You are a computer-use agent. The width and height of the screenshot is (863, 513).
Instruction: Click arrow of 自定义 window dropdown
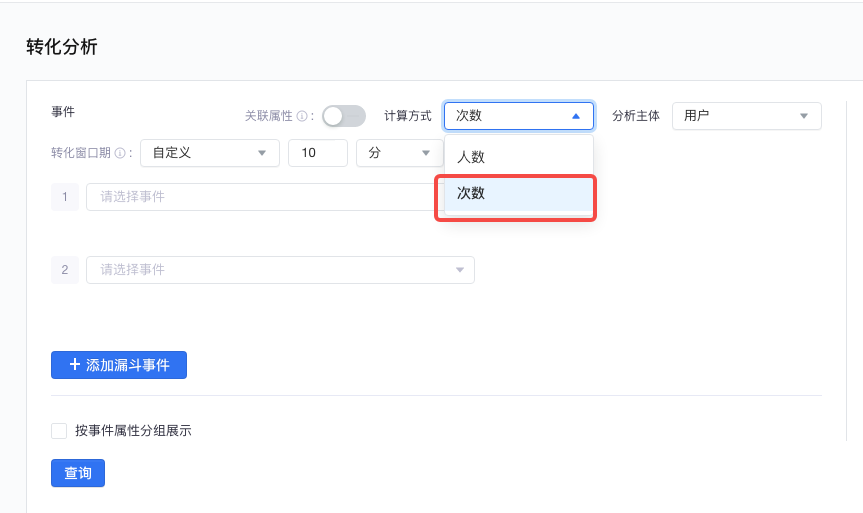(262, 153)
